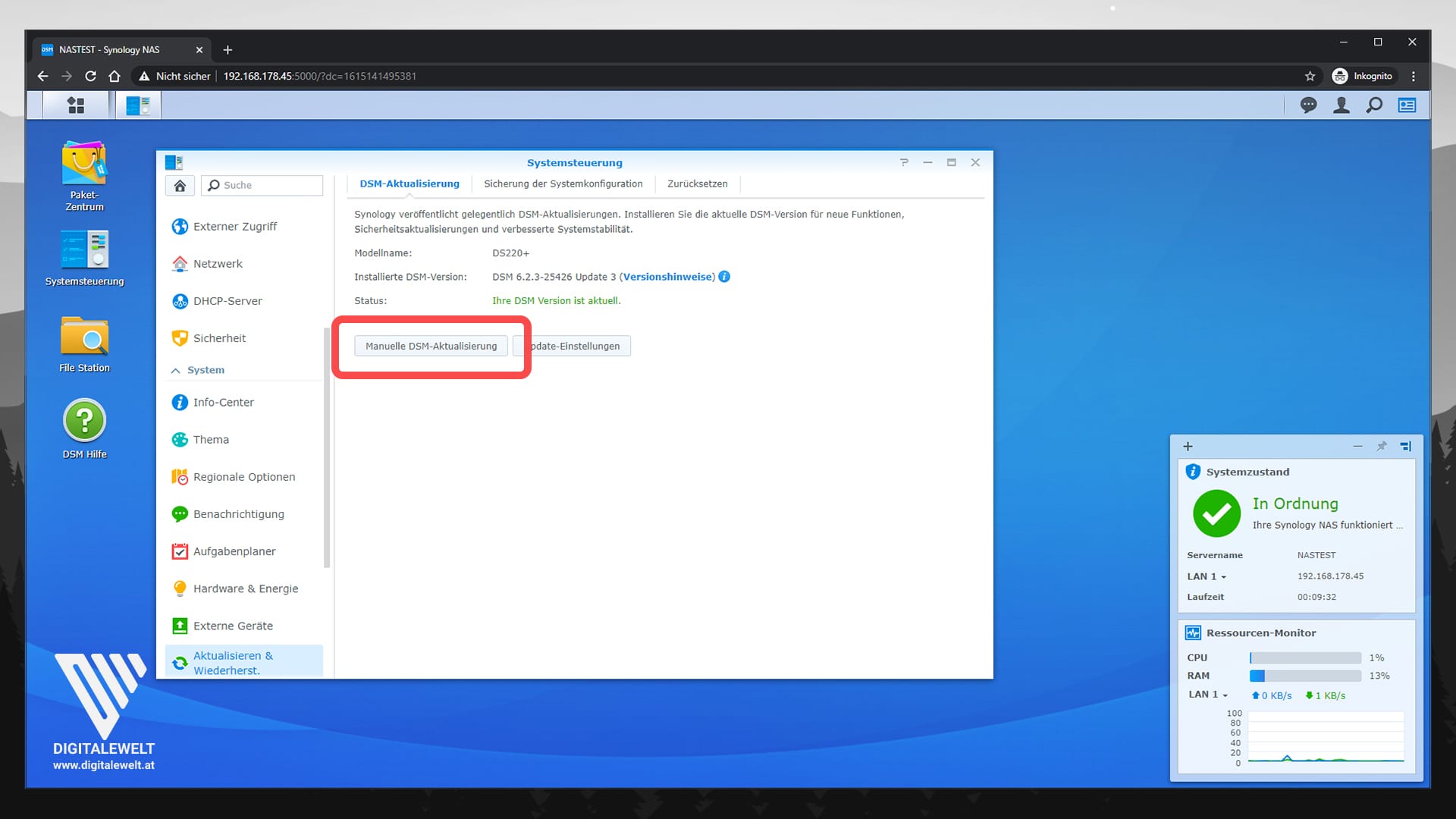Open Externer Zugriff in the sidebar
This screenshot has height=819, width=1456.
tap(244, 227)
